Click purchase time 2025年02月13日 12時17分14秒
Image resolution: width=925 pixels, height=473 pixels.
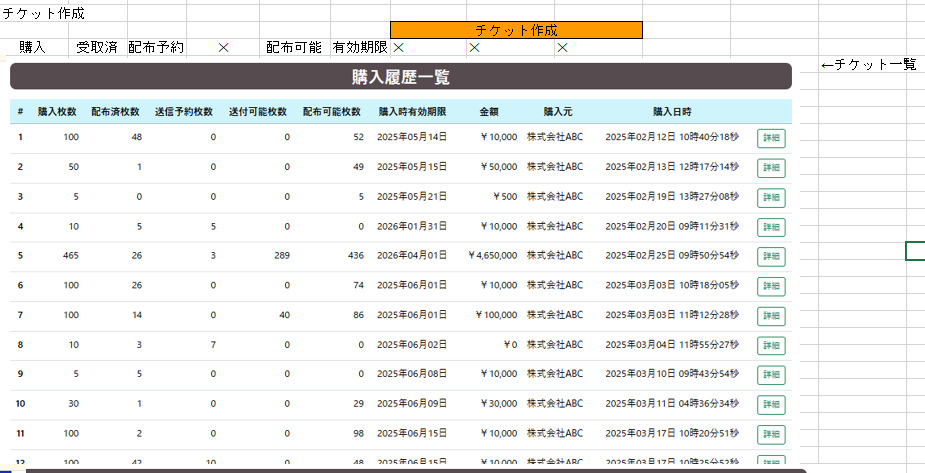point(672,166)
